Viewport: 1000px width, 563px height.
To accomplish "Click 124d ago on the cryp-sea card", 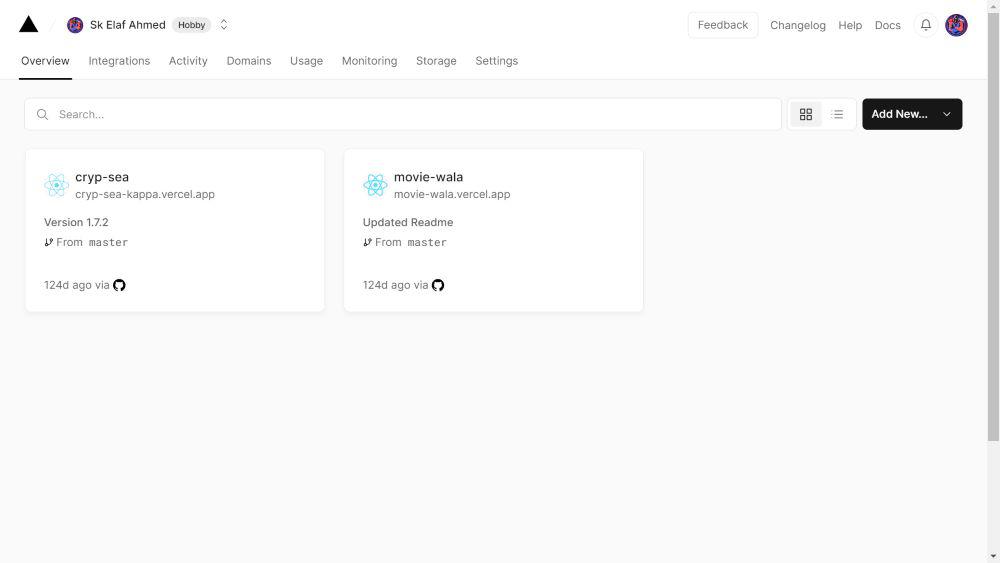I will pos(66,285).
